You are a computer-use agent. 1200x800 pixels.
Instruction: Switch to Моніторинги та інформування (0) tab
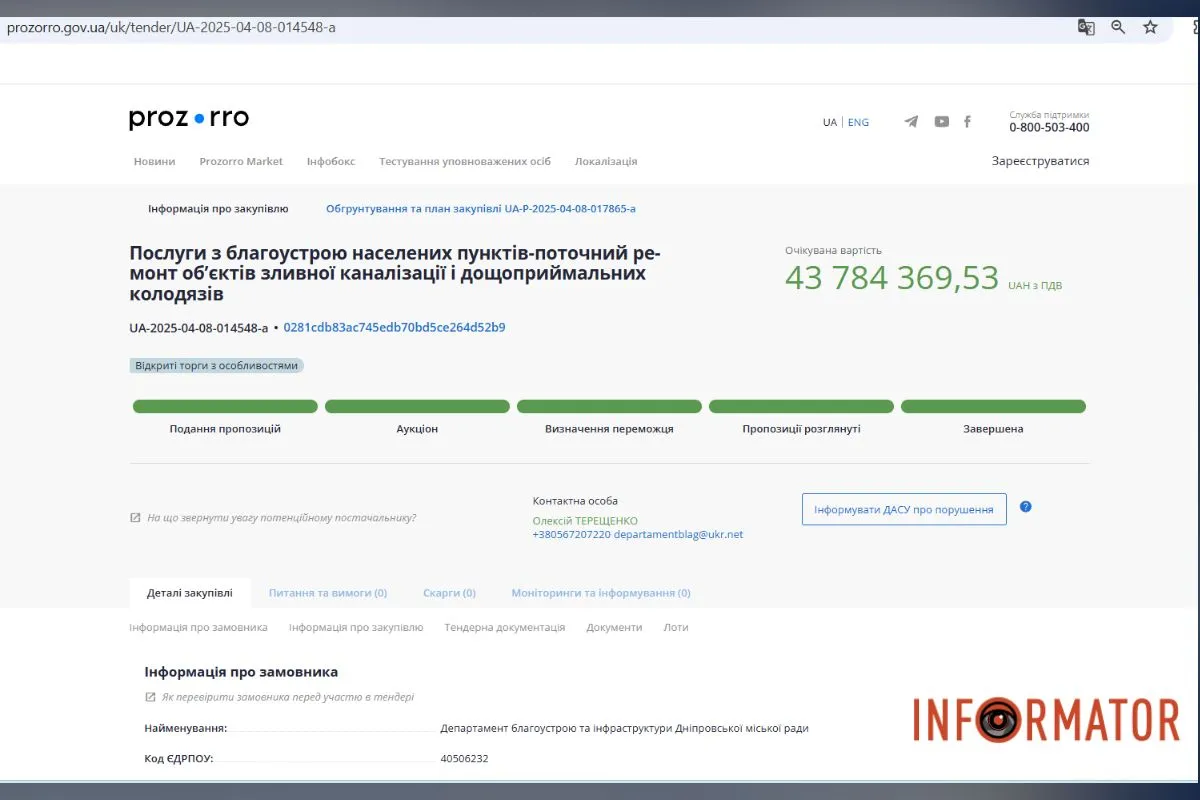(x=601, y=593)
